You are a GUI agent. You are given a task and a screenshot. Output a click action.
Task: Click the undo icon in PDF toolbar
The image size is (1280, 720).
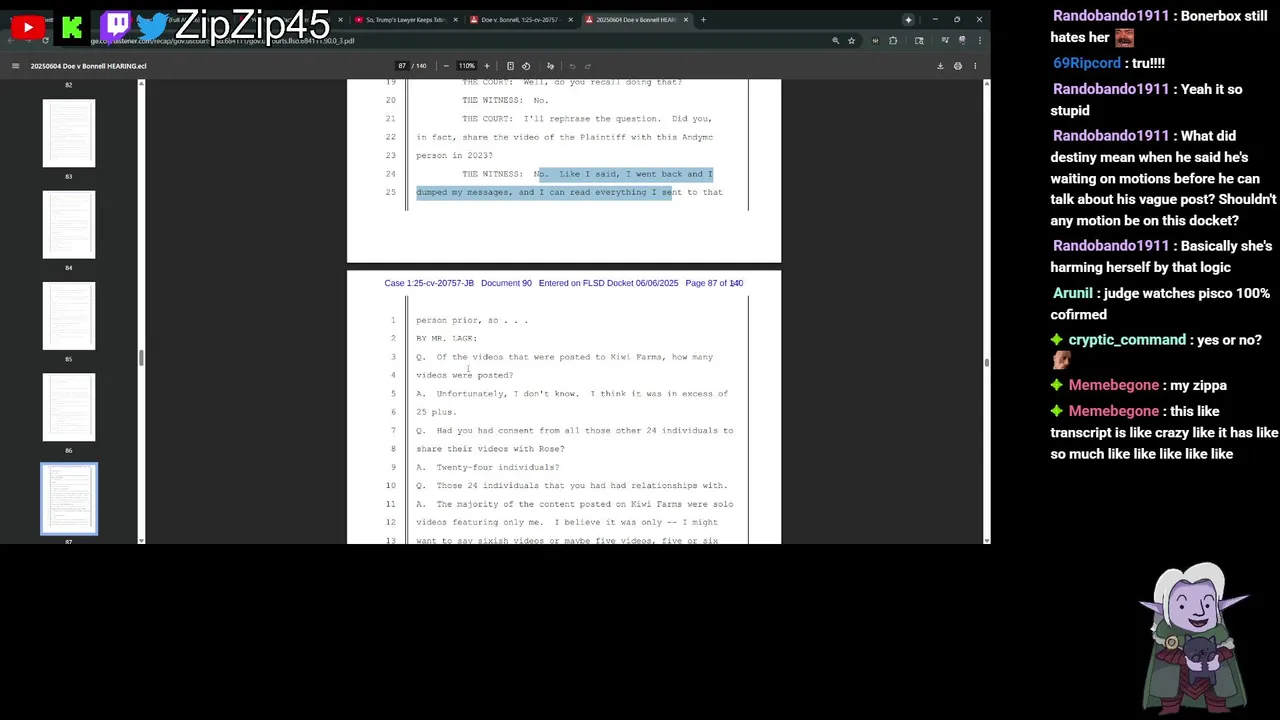click(572, 66)
